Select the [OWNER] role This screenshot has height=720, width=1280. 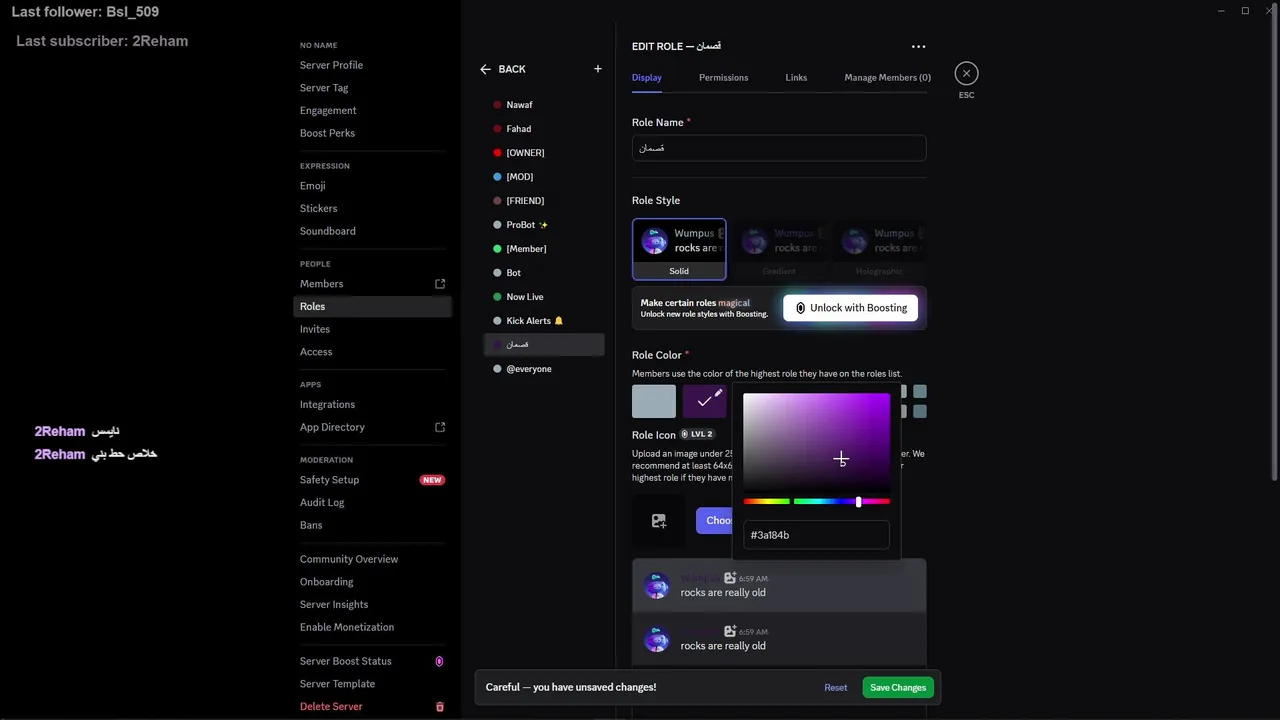(544, 153)
